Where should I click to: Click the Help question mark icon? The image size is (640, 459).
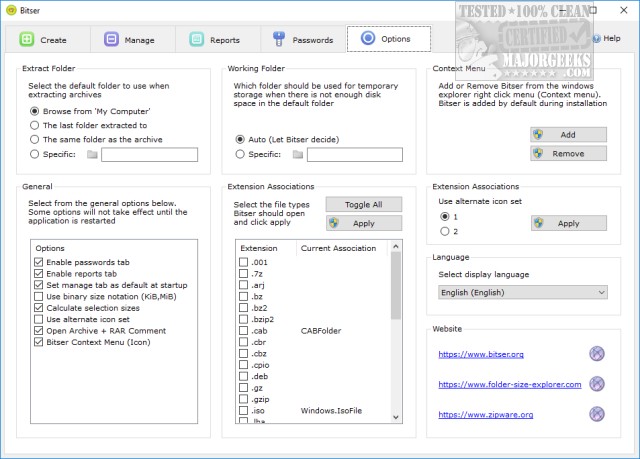597,39
